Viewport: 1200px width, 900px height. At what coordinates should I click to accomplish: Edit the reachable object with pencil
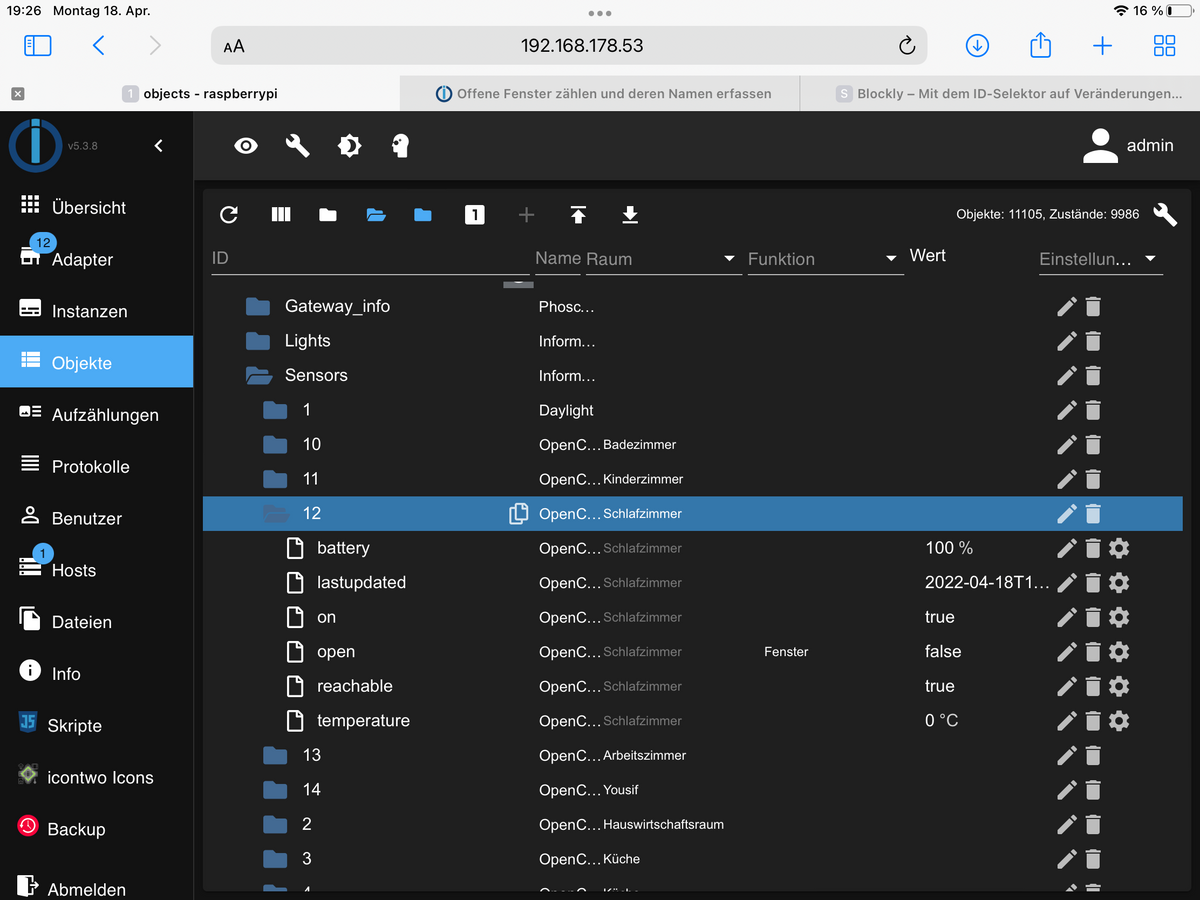point(1067,686)
